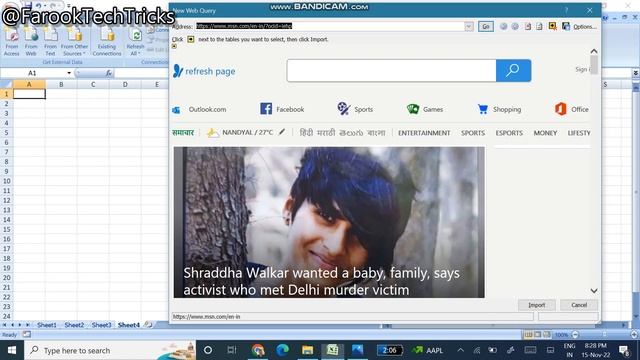This screenshot has height=360, width=640.
Task: Click the From Access ribbon icon
Action: tap(11, 42)
